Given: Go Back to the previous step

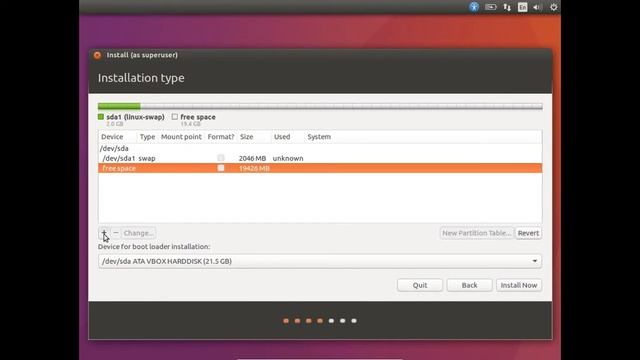Looking at the screenshot, I should point(469,285).
